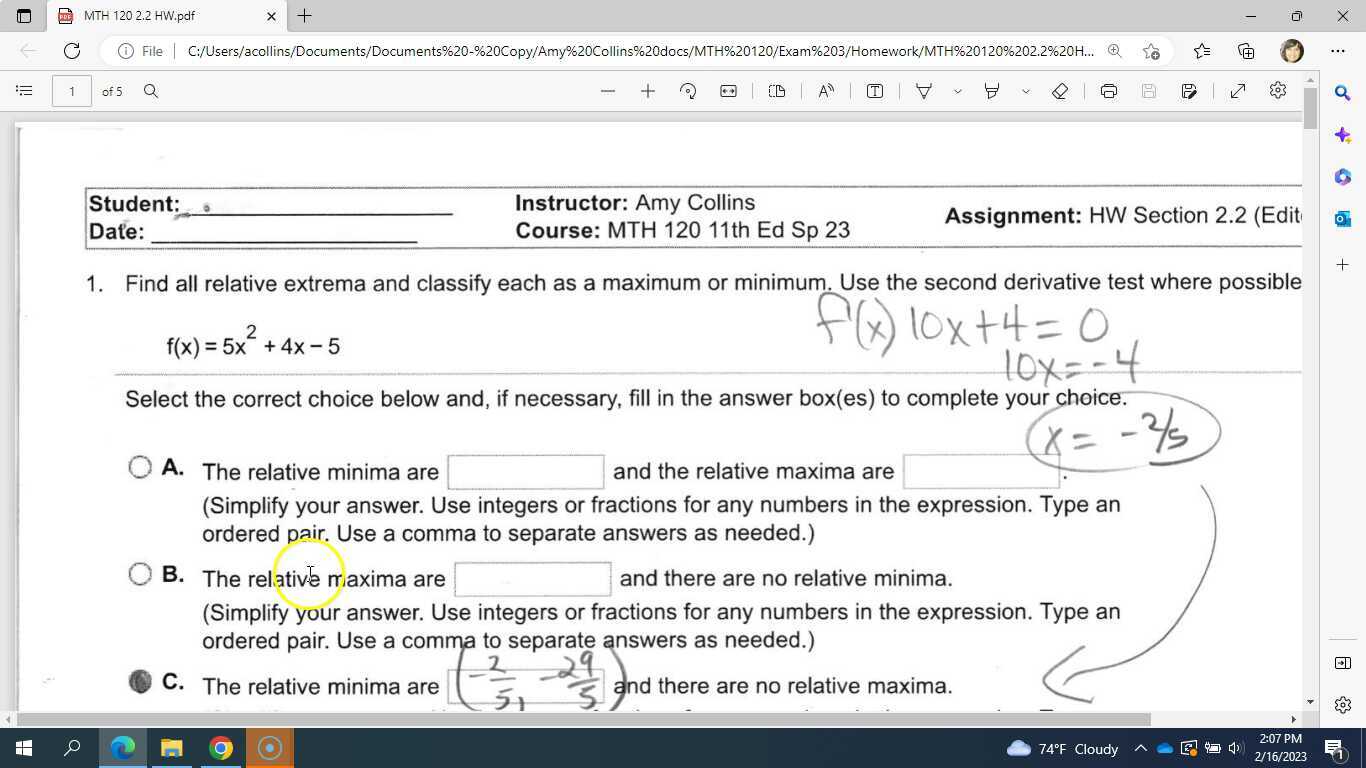Switch to the MTH 120 2.2 HW.pdf tab
Screen dimensions: 1366x768
point(160,16)
